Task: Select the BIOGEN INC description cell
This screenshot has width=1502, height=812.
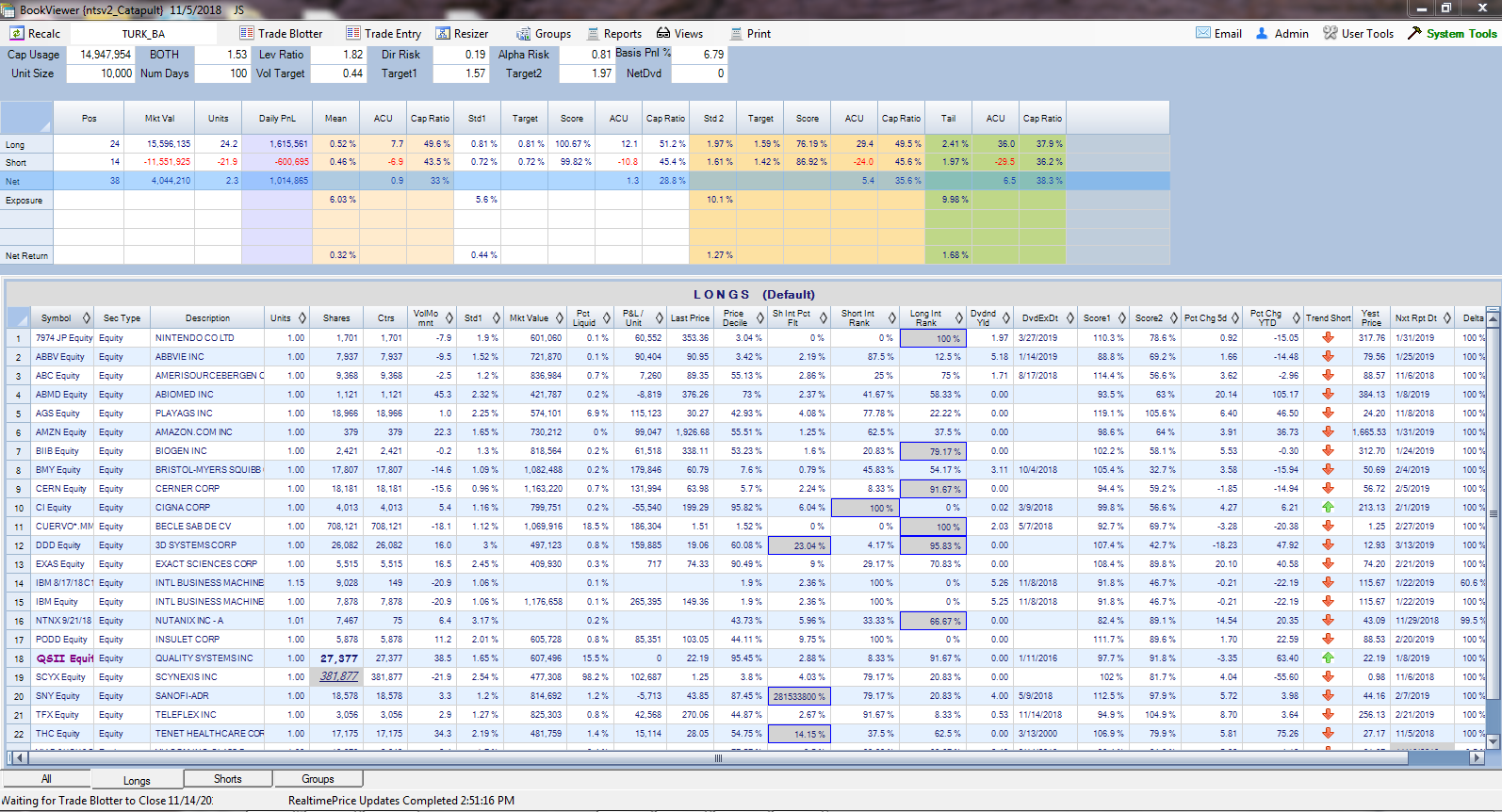Action: tap(207, 450)
